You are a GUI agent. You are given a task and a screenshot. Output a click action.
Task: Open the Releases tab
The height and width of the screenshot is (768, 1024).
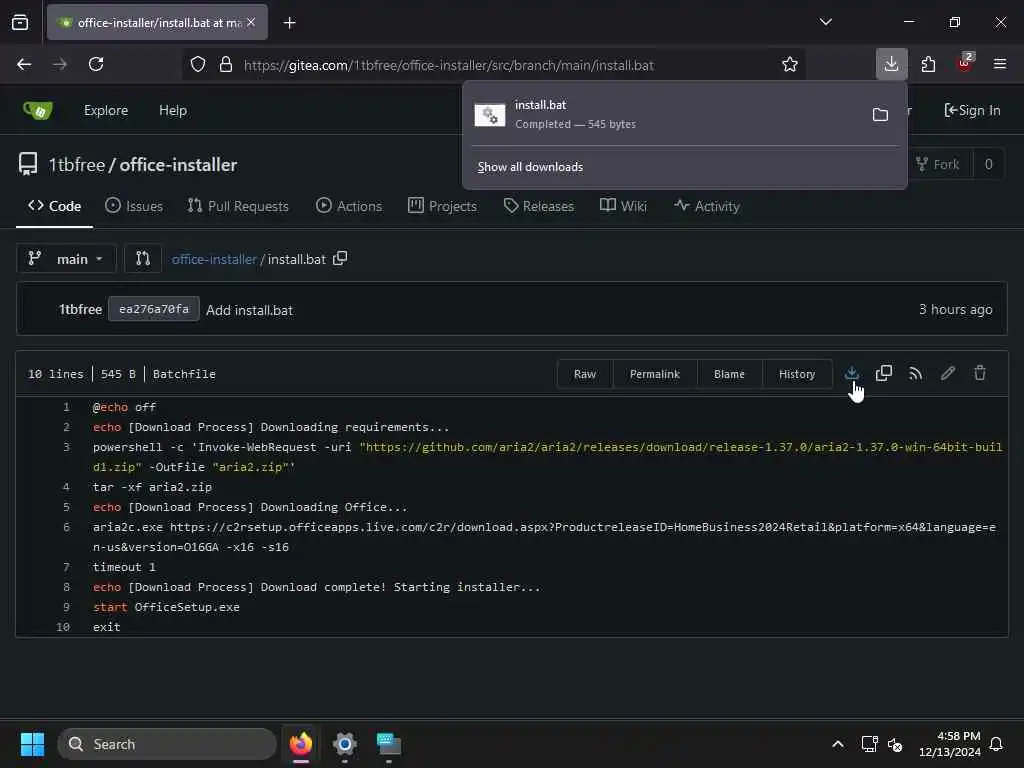pyautogui.click(x=539, y=206)
